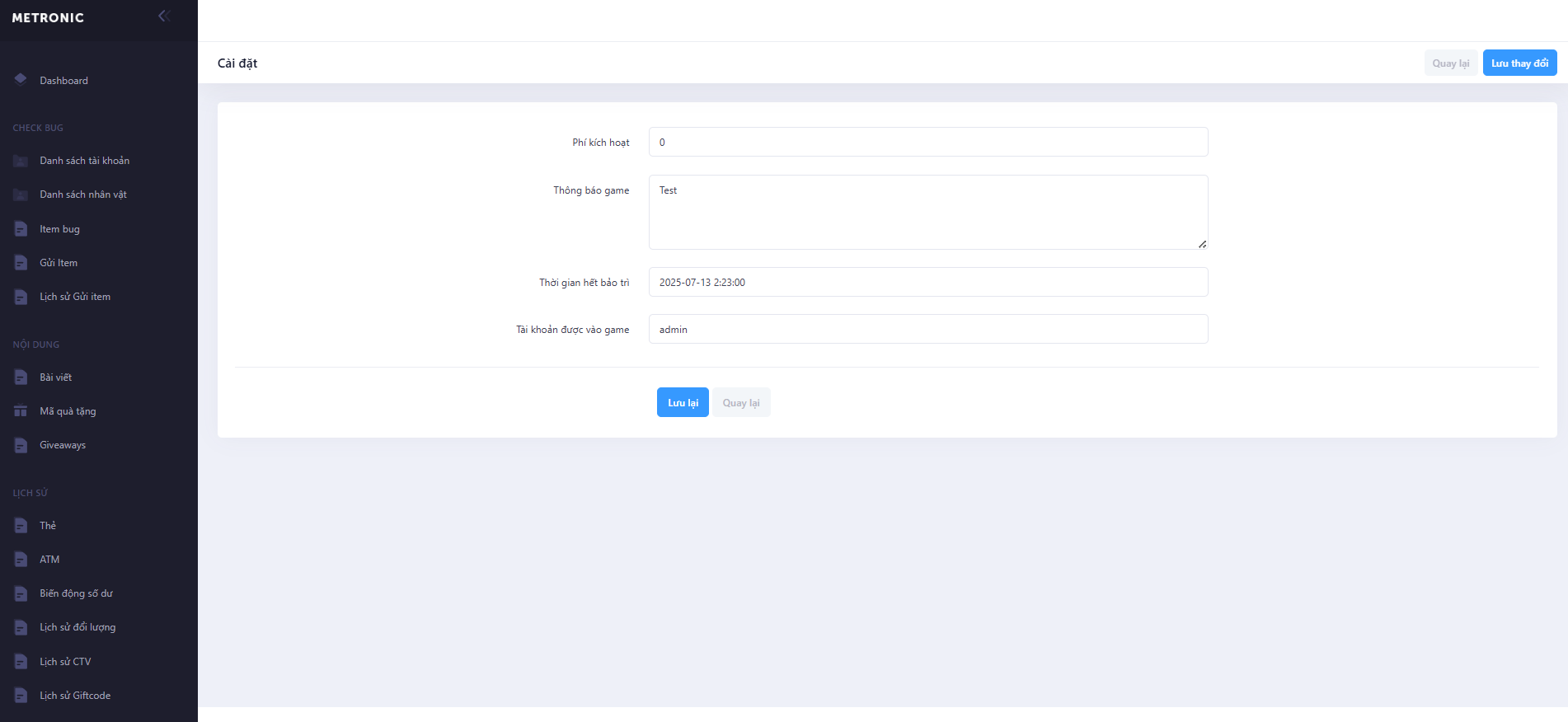Click the folder icon beside Danh sách tài khoản
Image resolution: width=1568 pixels, height=722 pixels.
21,161
